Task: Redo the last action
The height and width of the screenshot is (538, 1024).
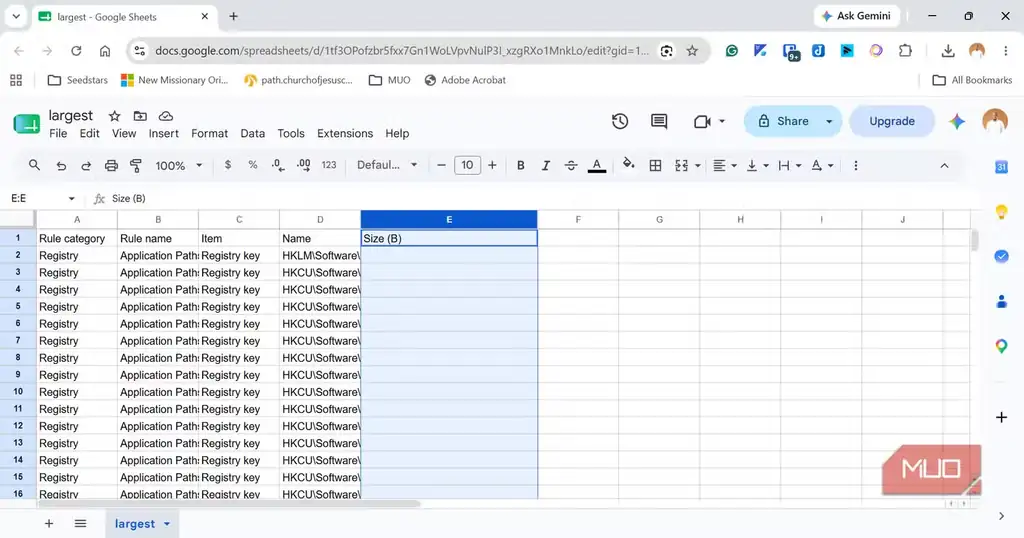Action: click(x=86, y=166)
